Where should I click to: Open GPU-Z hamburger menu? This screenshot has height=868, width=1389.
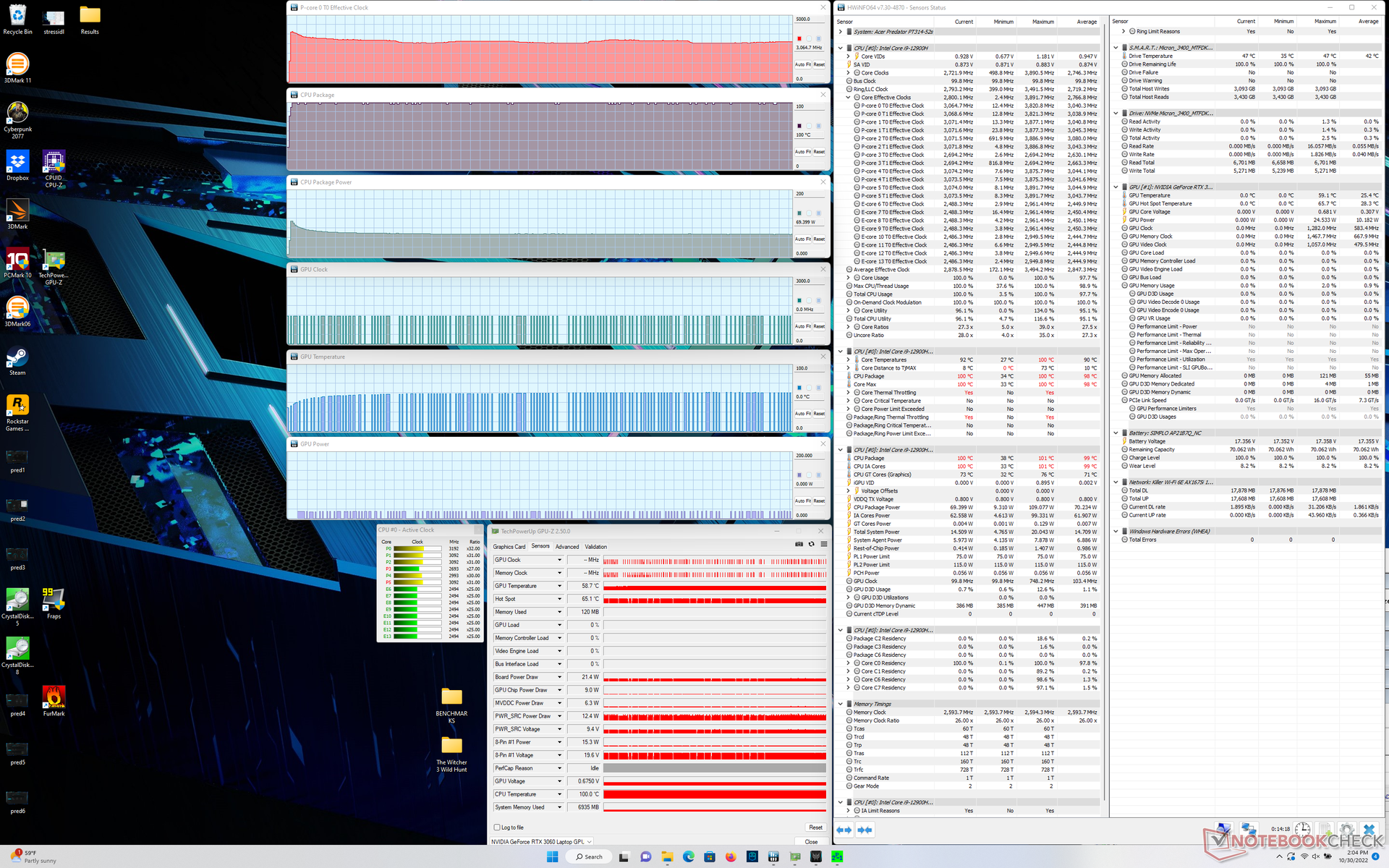click(824, 544)
